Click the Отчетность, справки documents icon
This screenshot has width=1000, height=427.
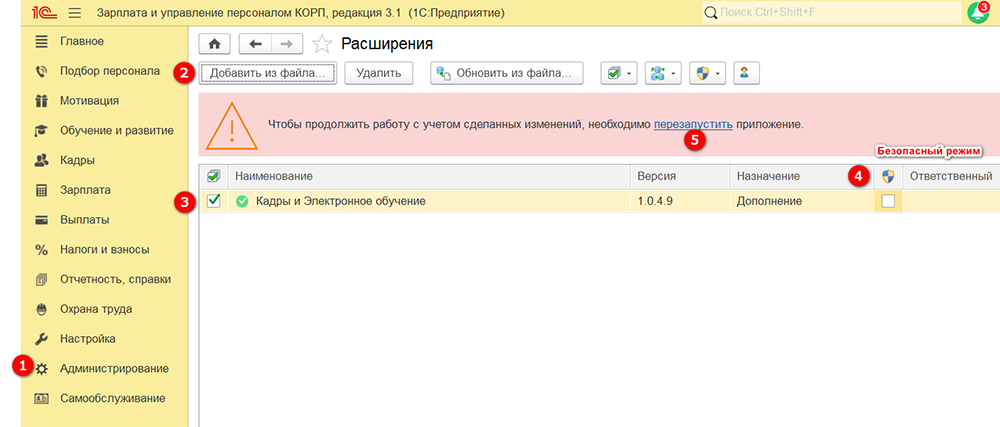point(41,279)
